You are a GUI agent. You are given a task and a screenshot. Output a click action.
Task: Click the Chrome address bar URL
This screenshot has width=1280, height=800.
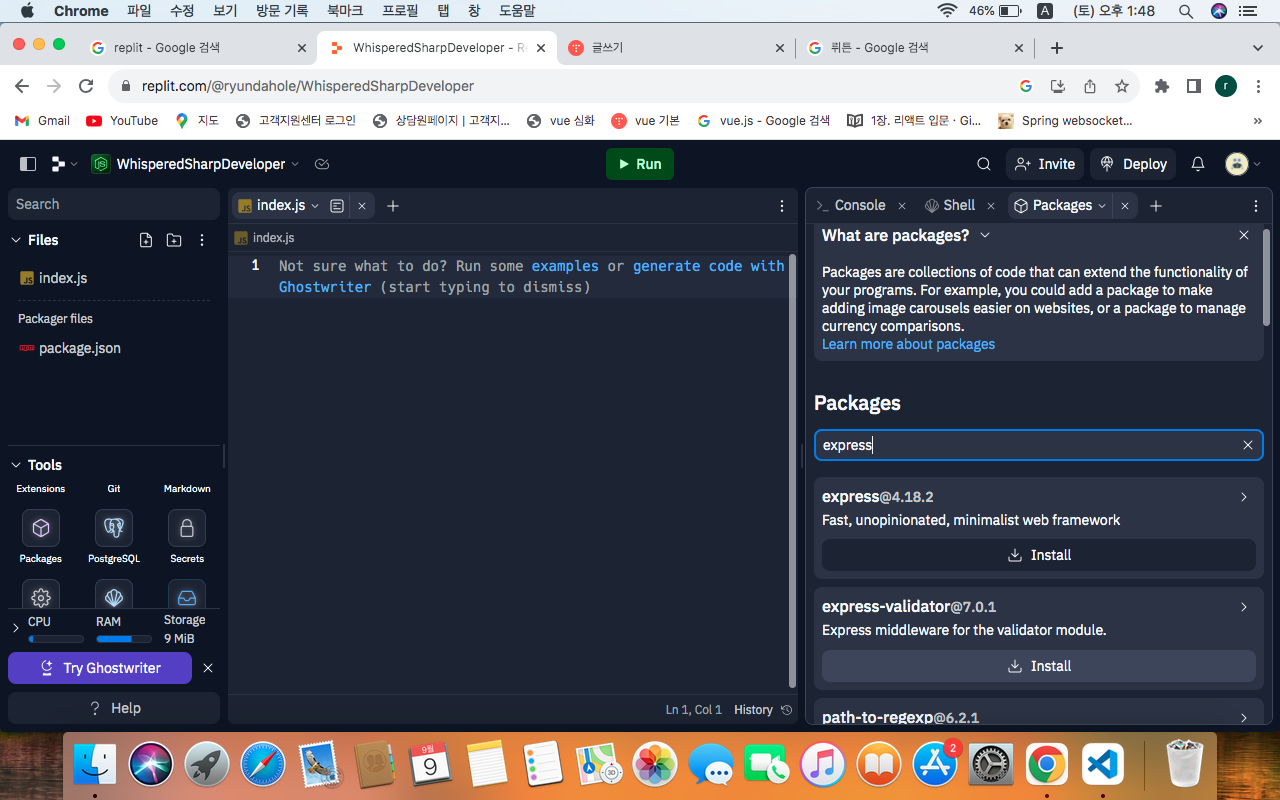point(308,86)
